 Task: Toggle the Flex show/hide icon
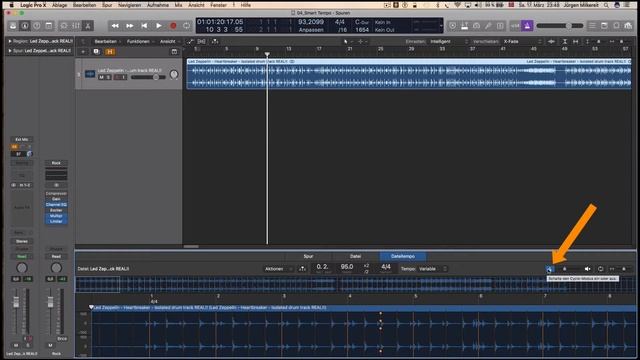[202, 41]
